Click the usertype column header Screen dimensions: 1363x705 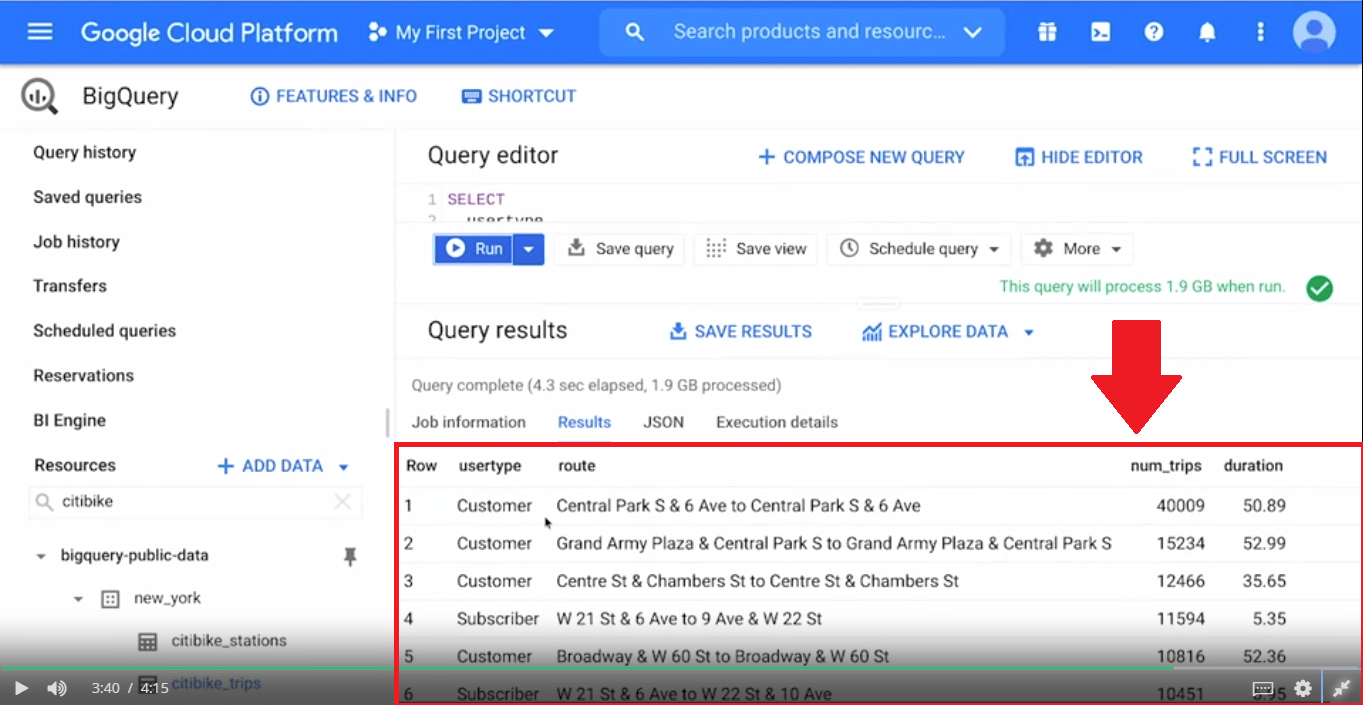pos(490,466)
